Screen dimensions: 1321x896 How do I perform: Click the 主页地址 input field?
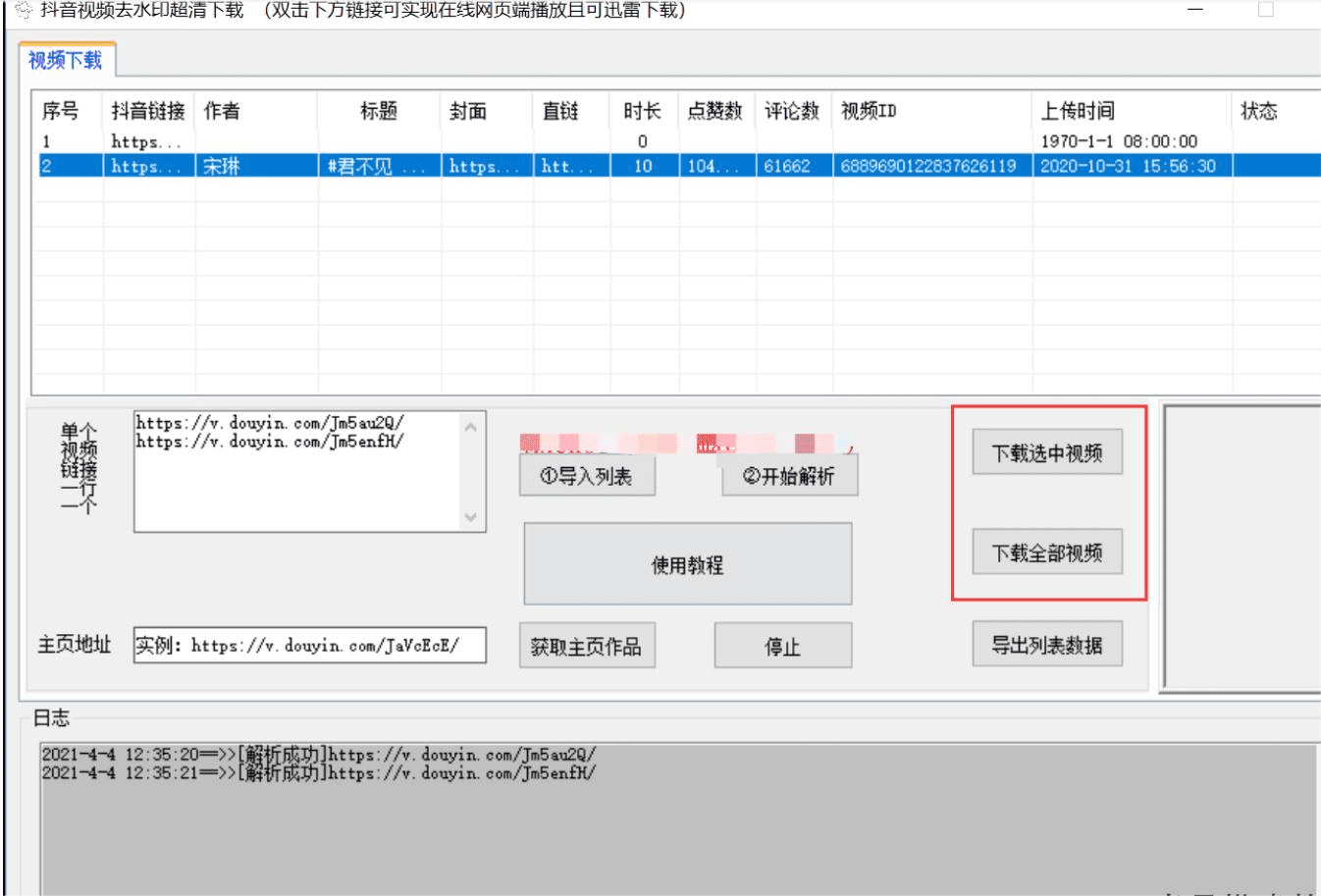(x=309, y=645)
